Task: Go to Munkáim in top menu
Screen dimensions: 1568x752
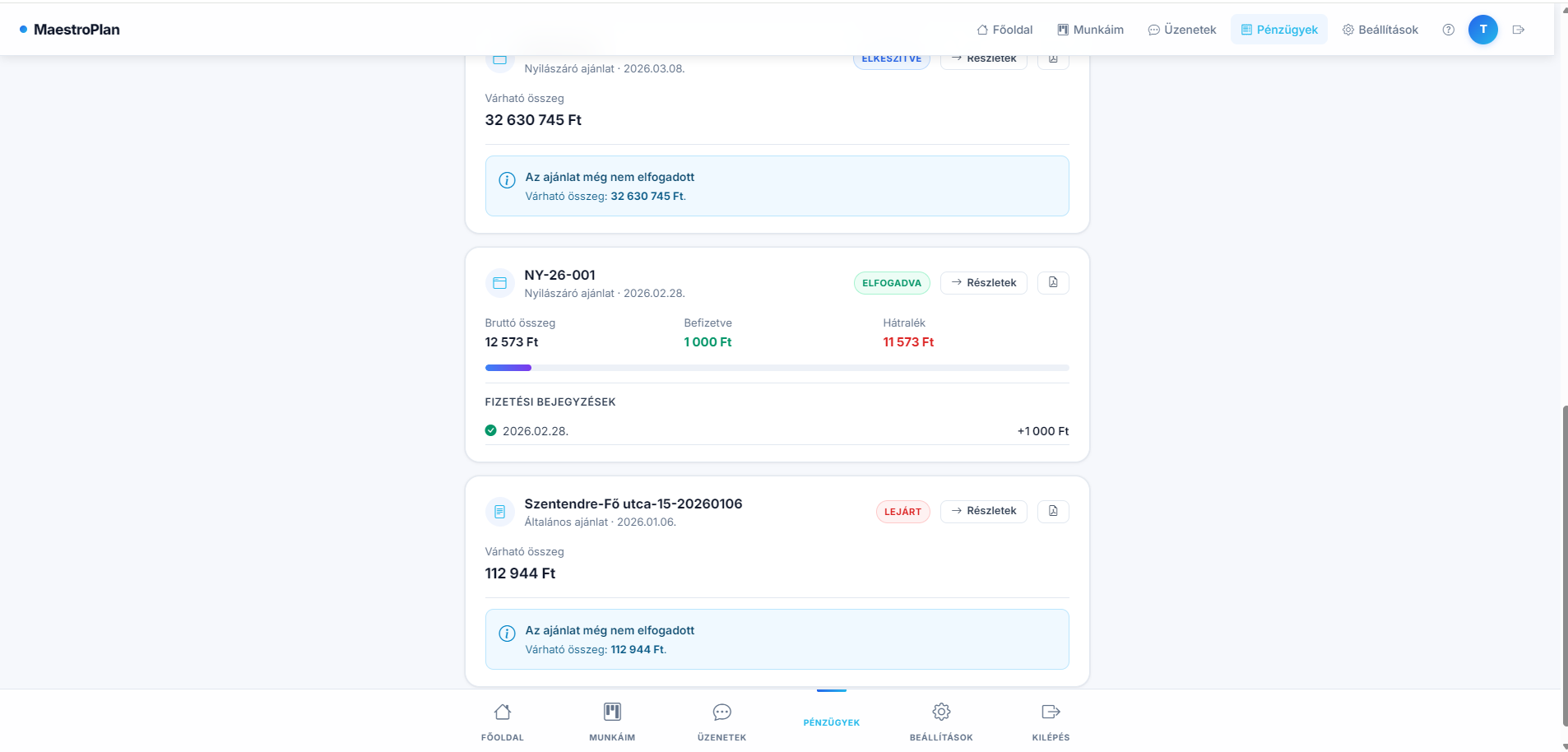Action: point(1090,30)
